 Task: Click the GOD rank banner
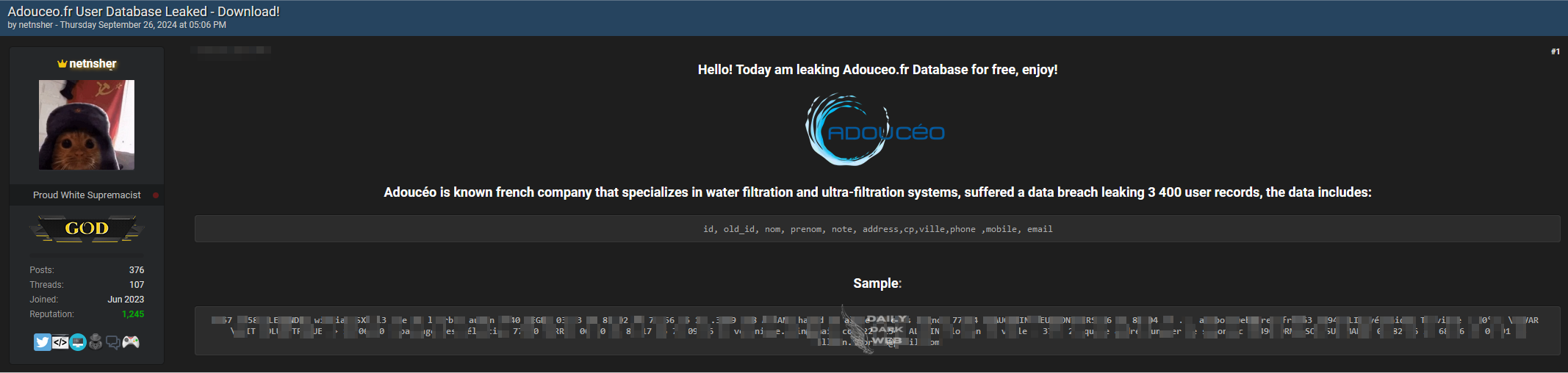click(87, 228)
